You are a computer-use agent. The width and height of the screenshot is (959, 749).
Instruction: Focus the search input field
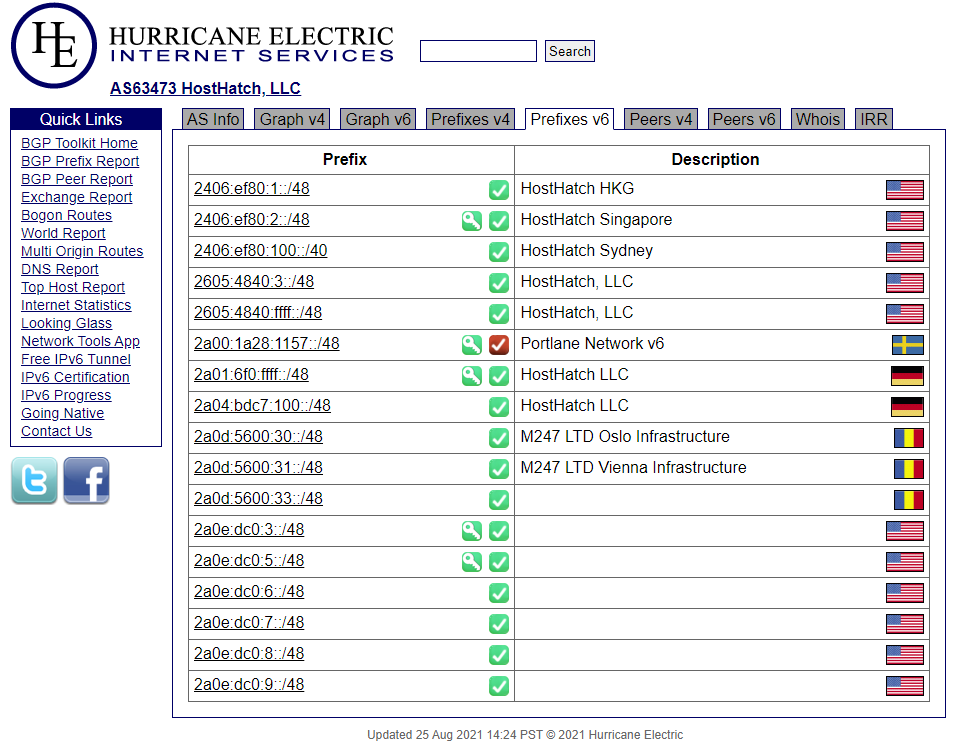click(x=478, y=51)
